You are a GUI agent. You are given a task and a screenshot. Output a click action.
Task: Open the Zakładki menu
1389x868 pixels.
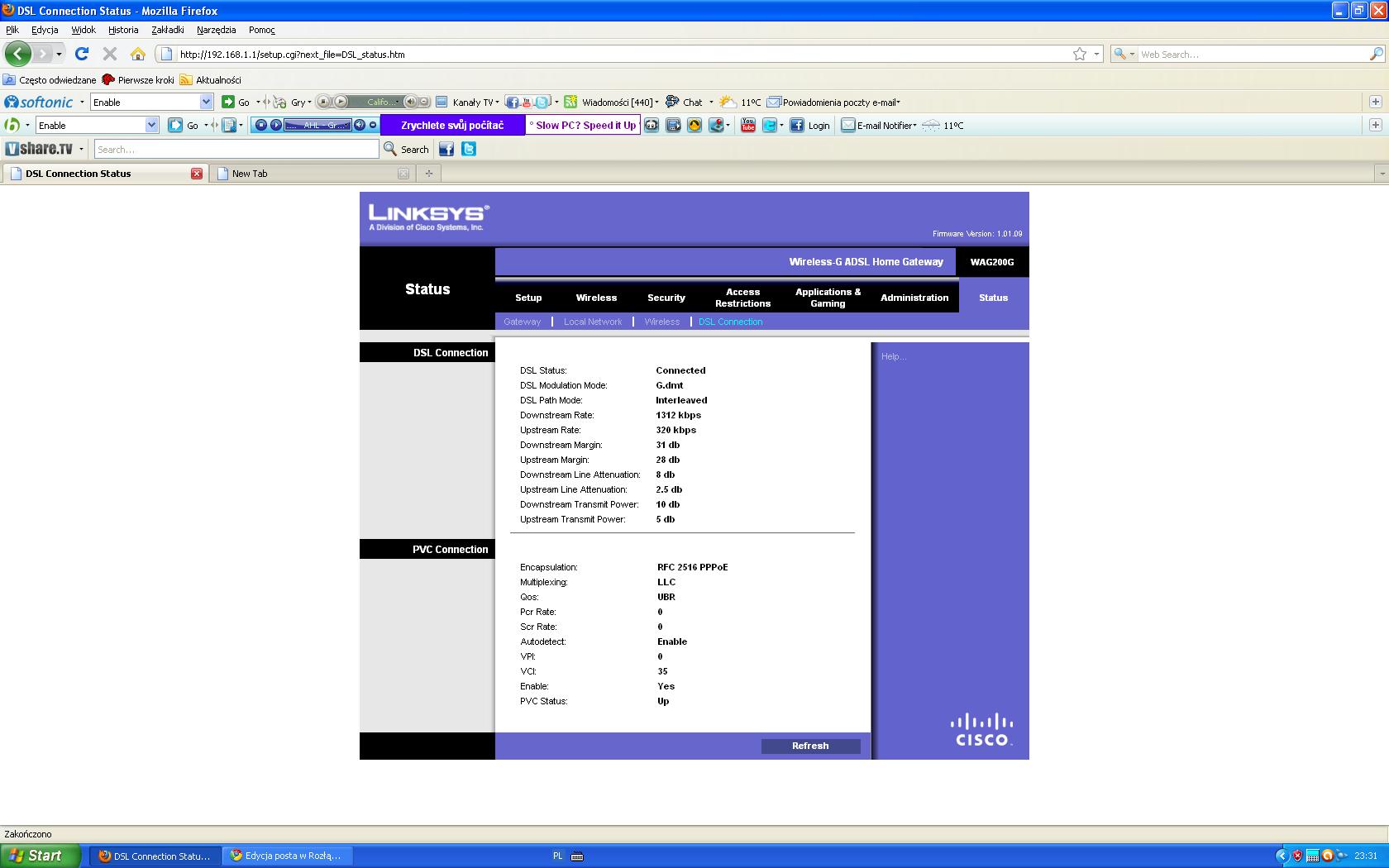[x=167, y=30]
